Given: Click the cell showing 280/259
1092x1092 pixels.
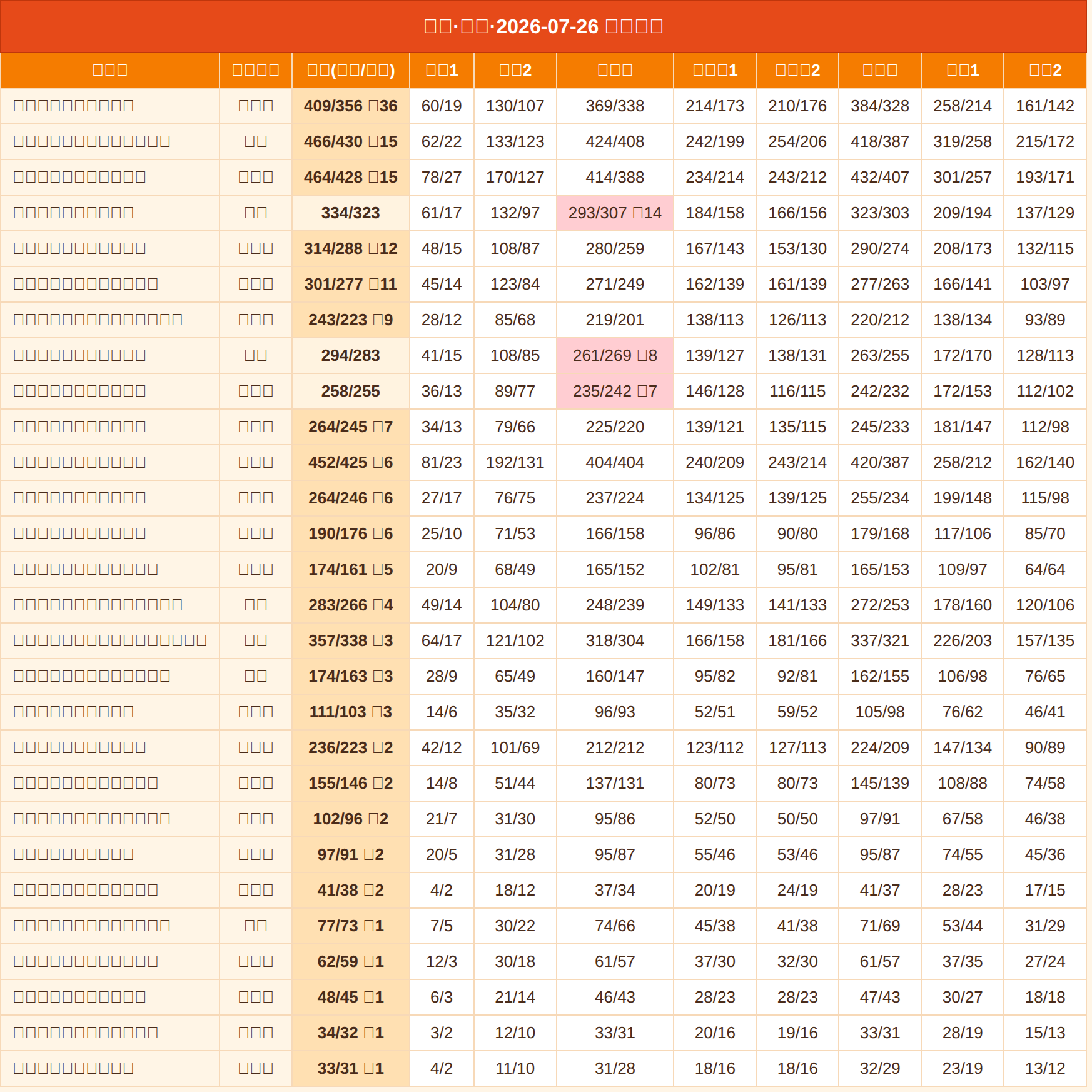Looking at the screenshot, I should pos(615,248).
